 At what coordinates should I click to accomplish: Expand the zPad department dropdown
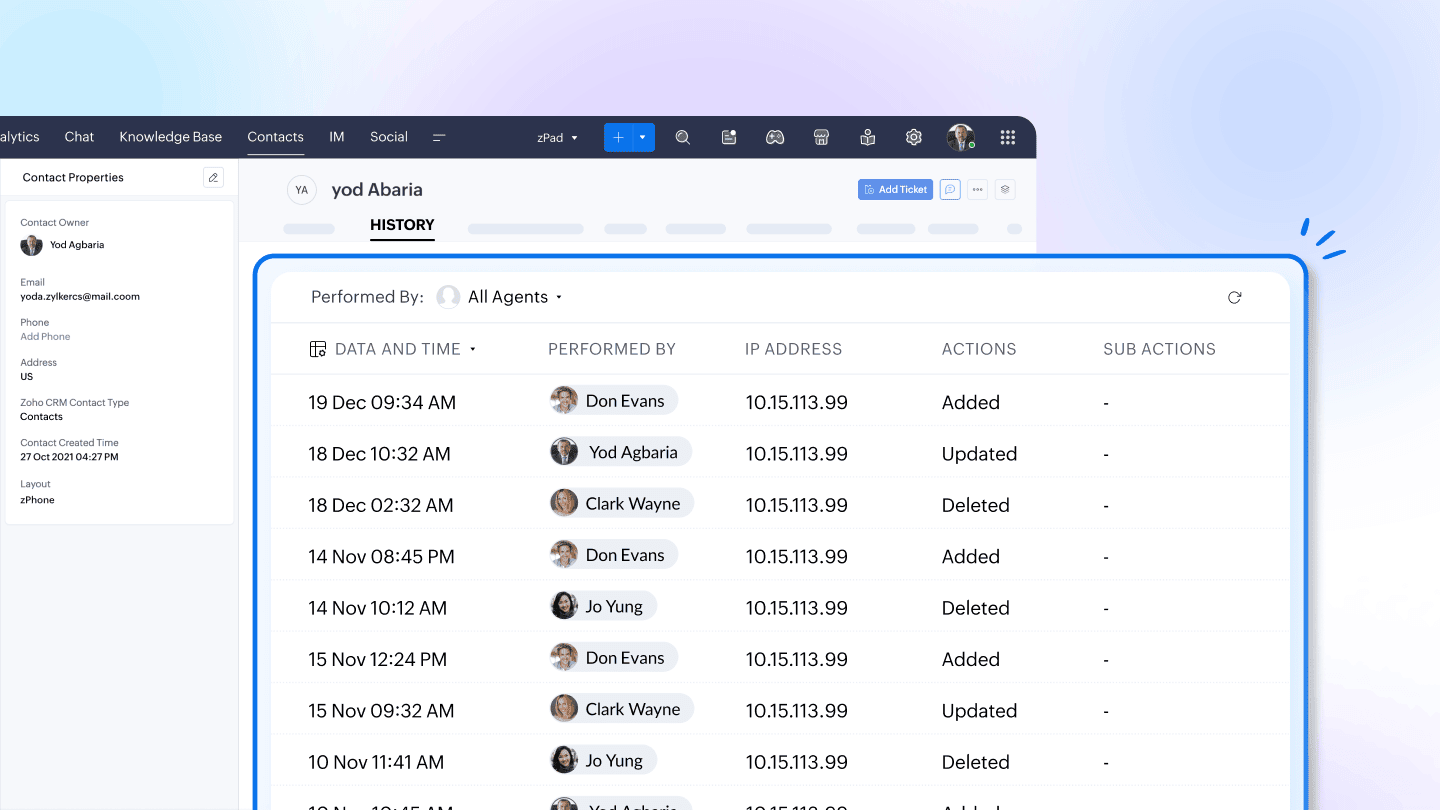coord(557,138)
